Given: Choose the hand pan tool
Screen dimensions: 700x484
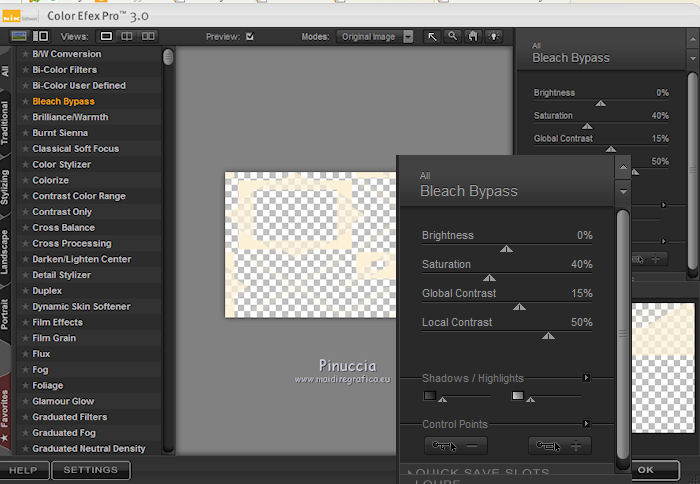Looking at the screenshot, I should pos(474,37).
